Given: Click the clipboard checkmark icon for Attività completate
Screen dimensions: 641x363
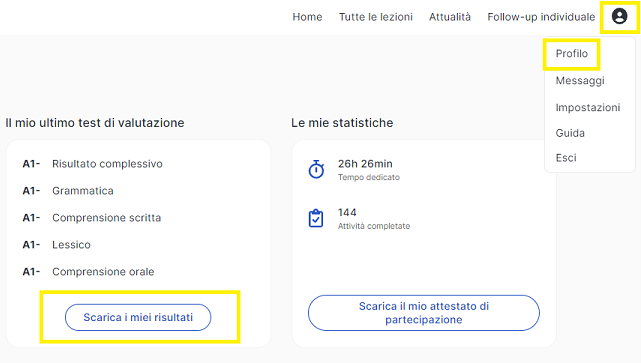Looking at the screenshot, I should (x=316, y=218).
